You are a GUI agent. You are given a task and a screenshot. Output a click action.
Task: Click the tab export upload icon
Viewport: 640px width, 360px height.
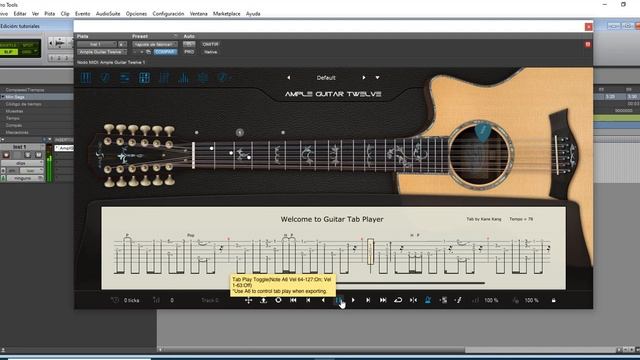click(x=263, y=300)
